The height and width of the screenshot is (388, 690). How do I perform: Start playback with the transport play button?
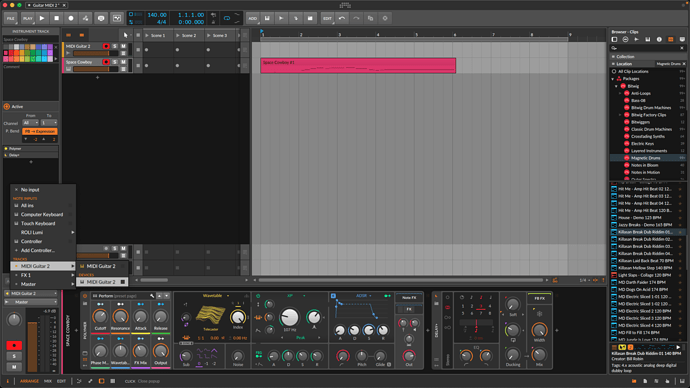42,18
